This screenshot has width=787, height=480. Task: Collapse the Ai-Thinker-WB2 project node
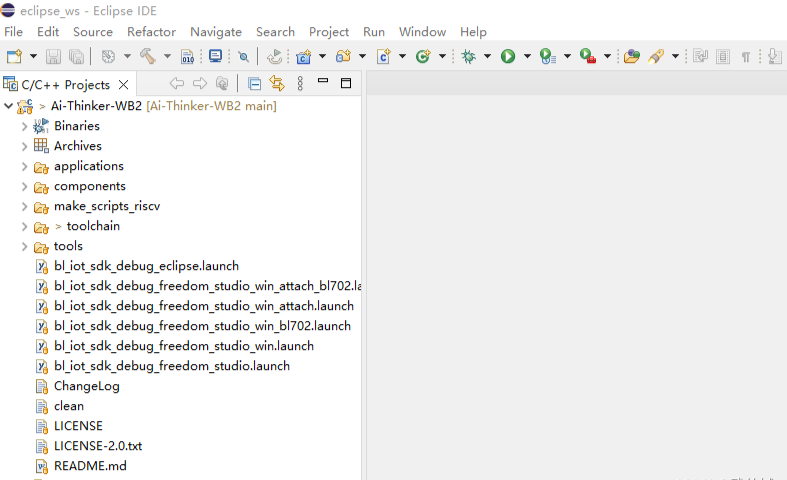coord(9,106)
